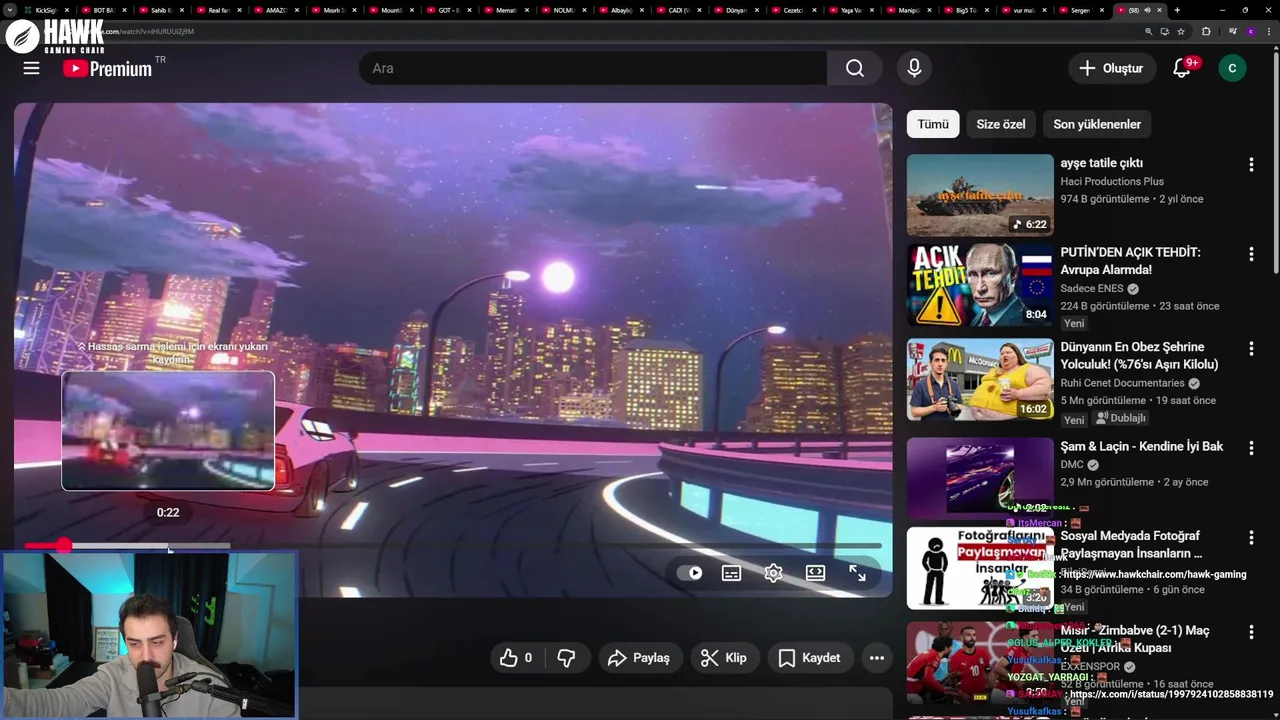Open options menu for ayşe tatile çıktı
Viewport: 1280px width, 720px height.
pos(1251,164)
